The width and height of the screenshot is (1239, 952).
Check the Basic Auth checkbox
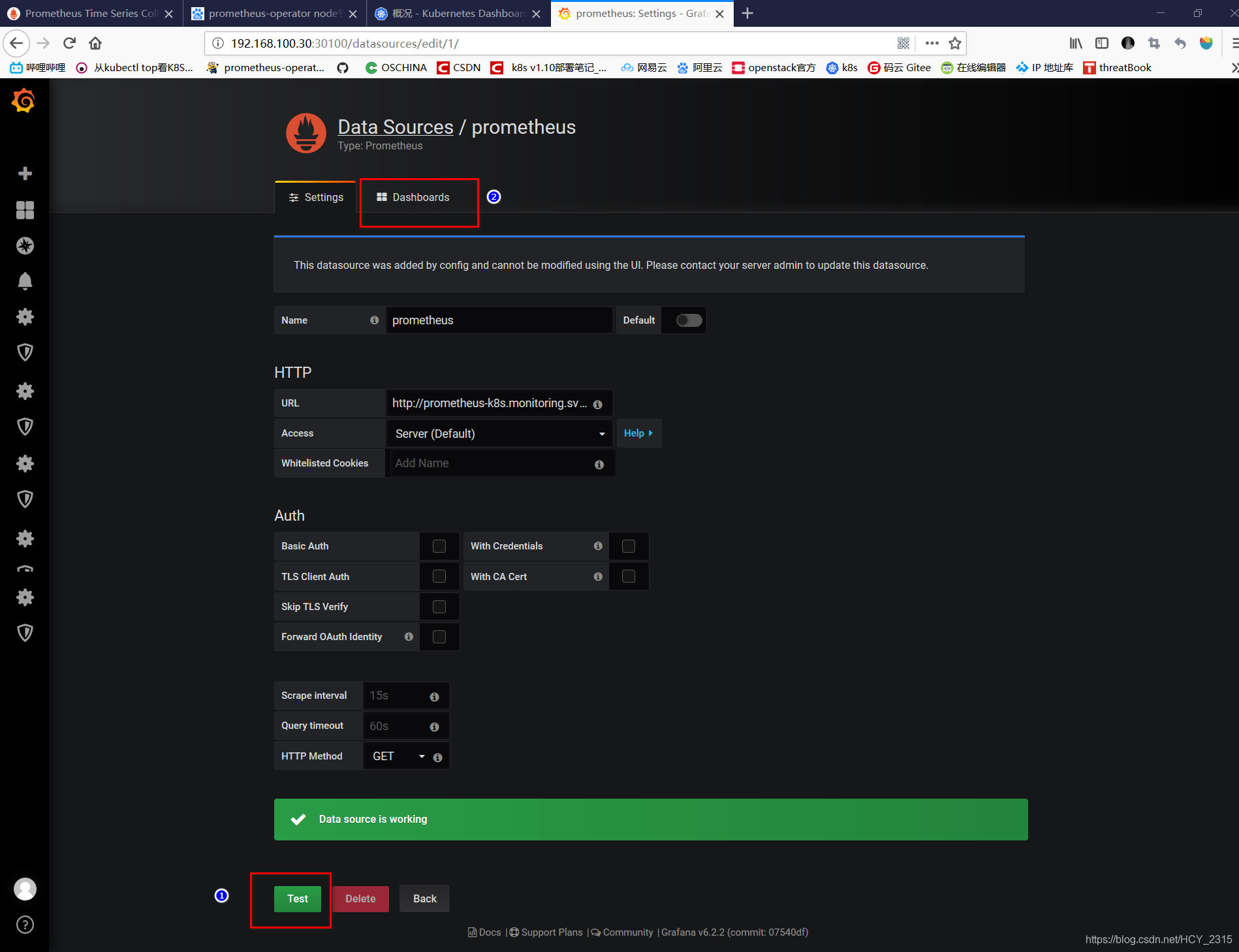click(439, 546)
